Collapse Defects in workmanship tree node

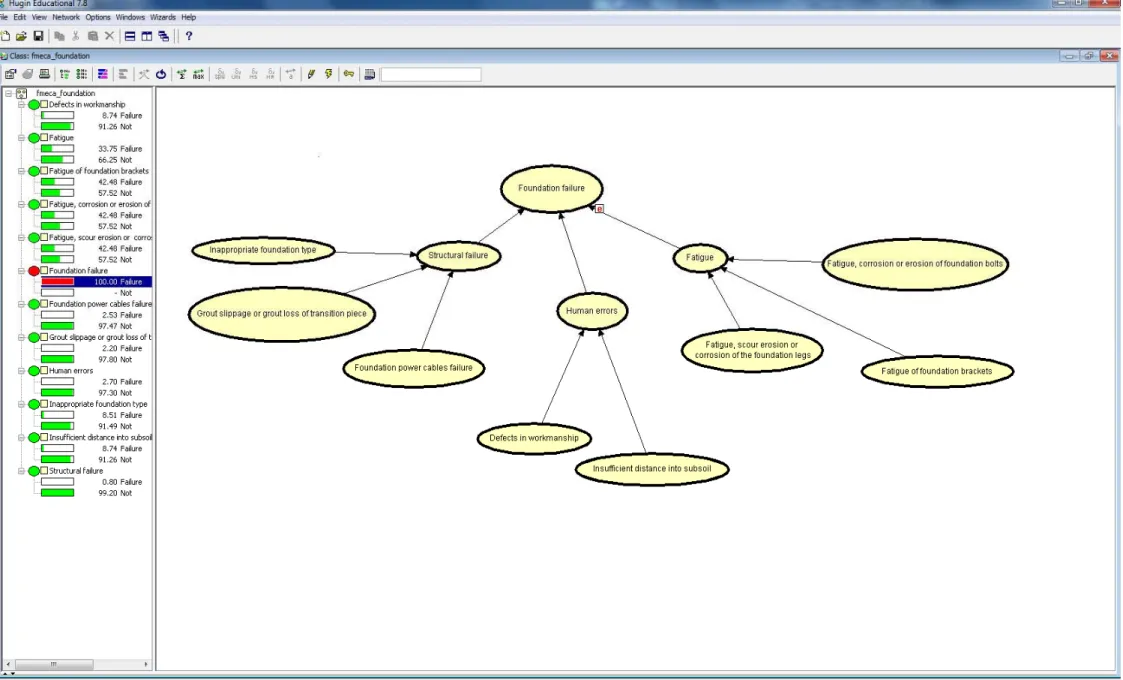click(21, 105)
